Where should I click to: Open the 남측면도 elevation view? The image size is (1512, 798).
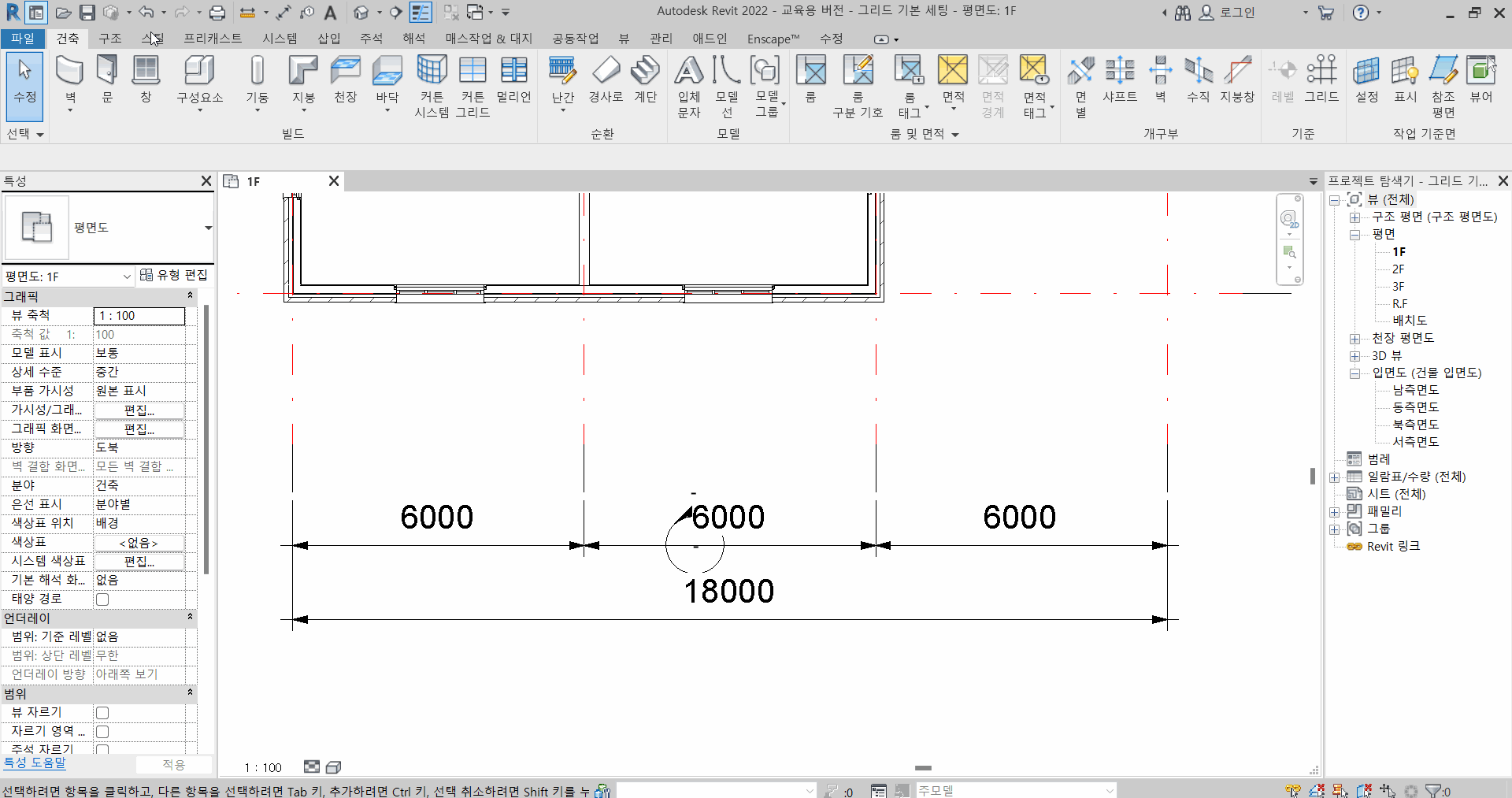(x=1415, y=390)
